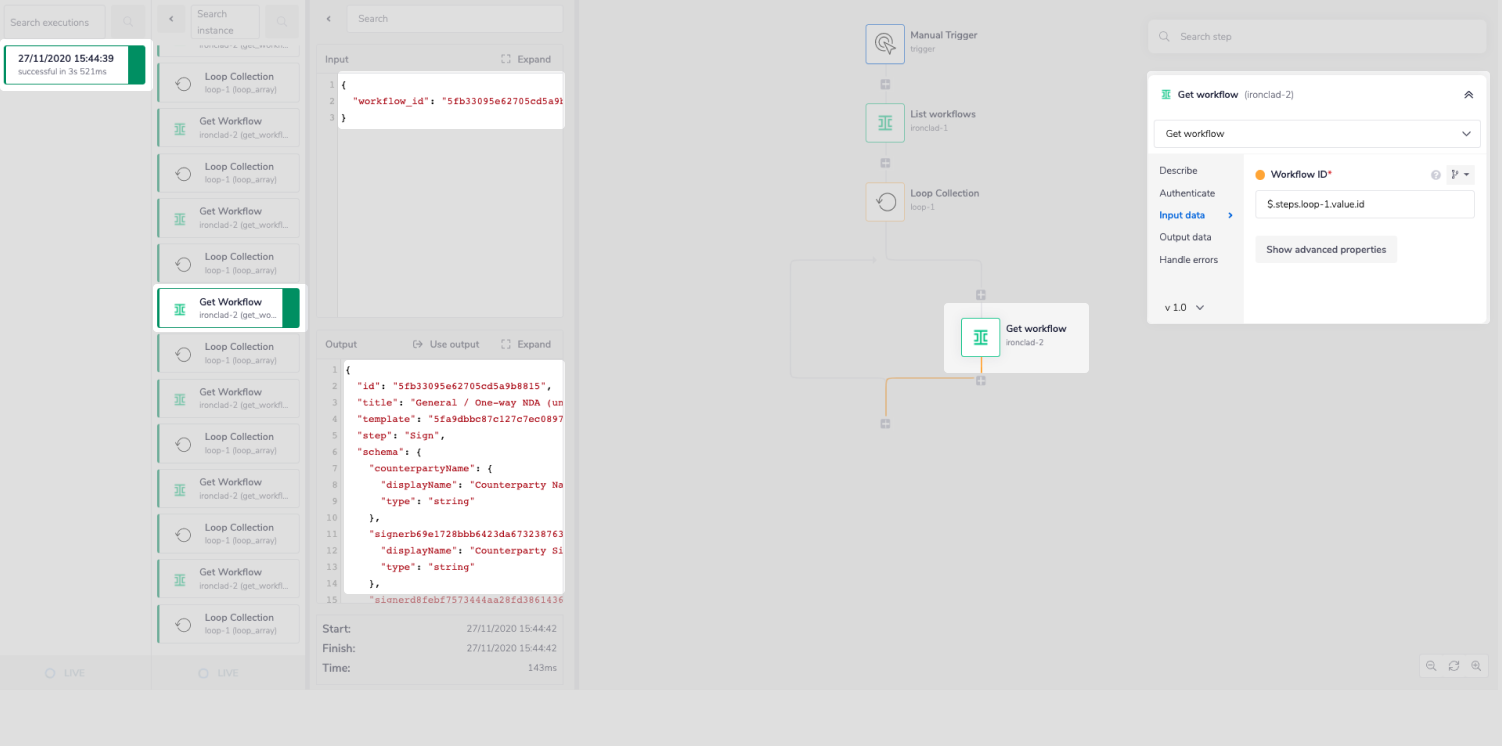This screenshot has height=746, width=1502.
Task: Open the help tooltip beside Workflow ID
Action: pyautogui.click(x=1436, y=174)
